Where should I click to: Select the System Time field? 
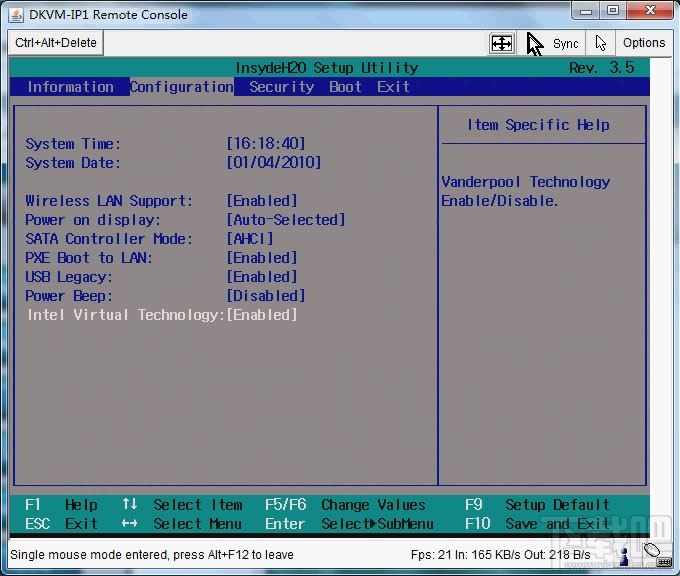click(x=266, y=144)
